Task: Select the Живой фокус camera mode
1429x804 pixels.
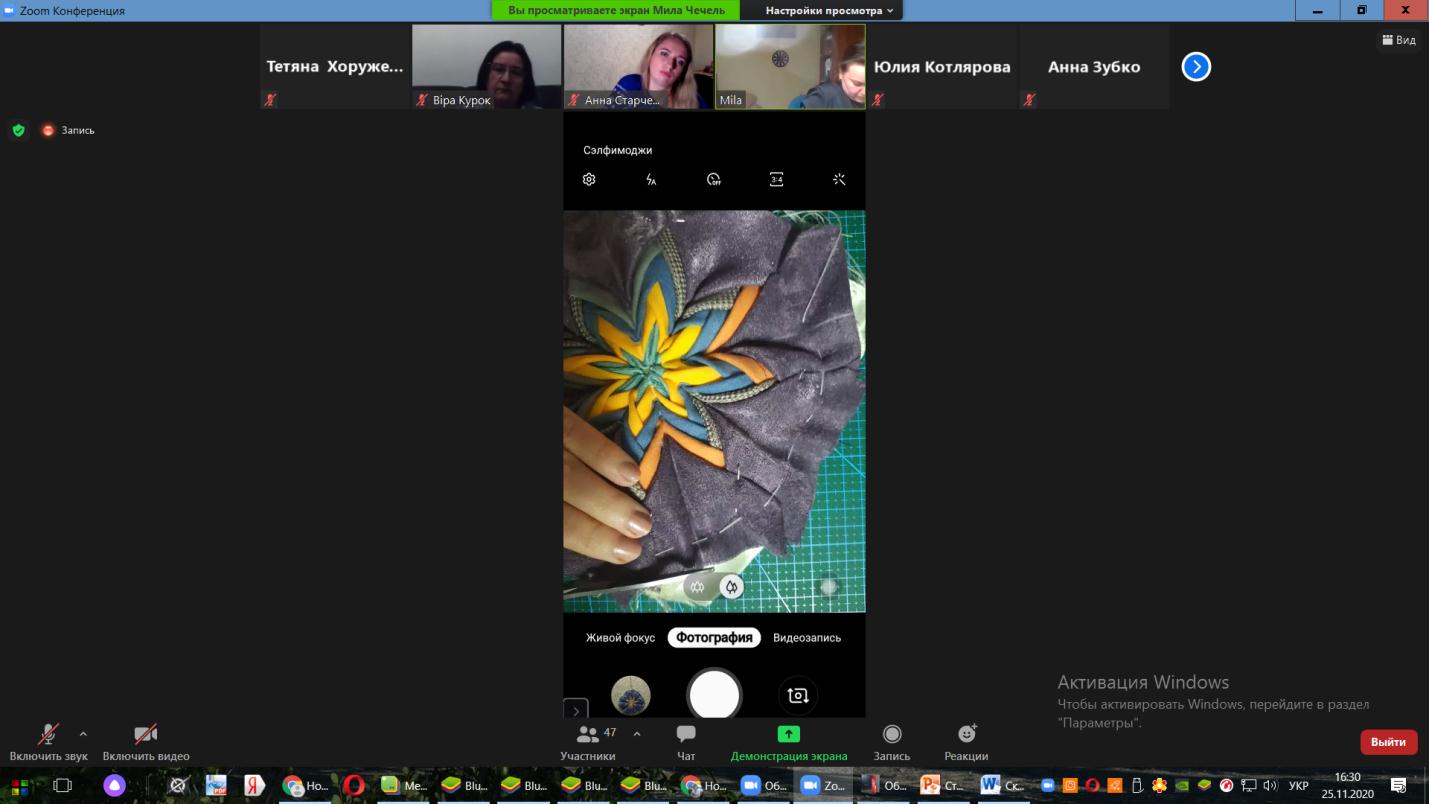Action: click(620, 638)
